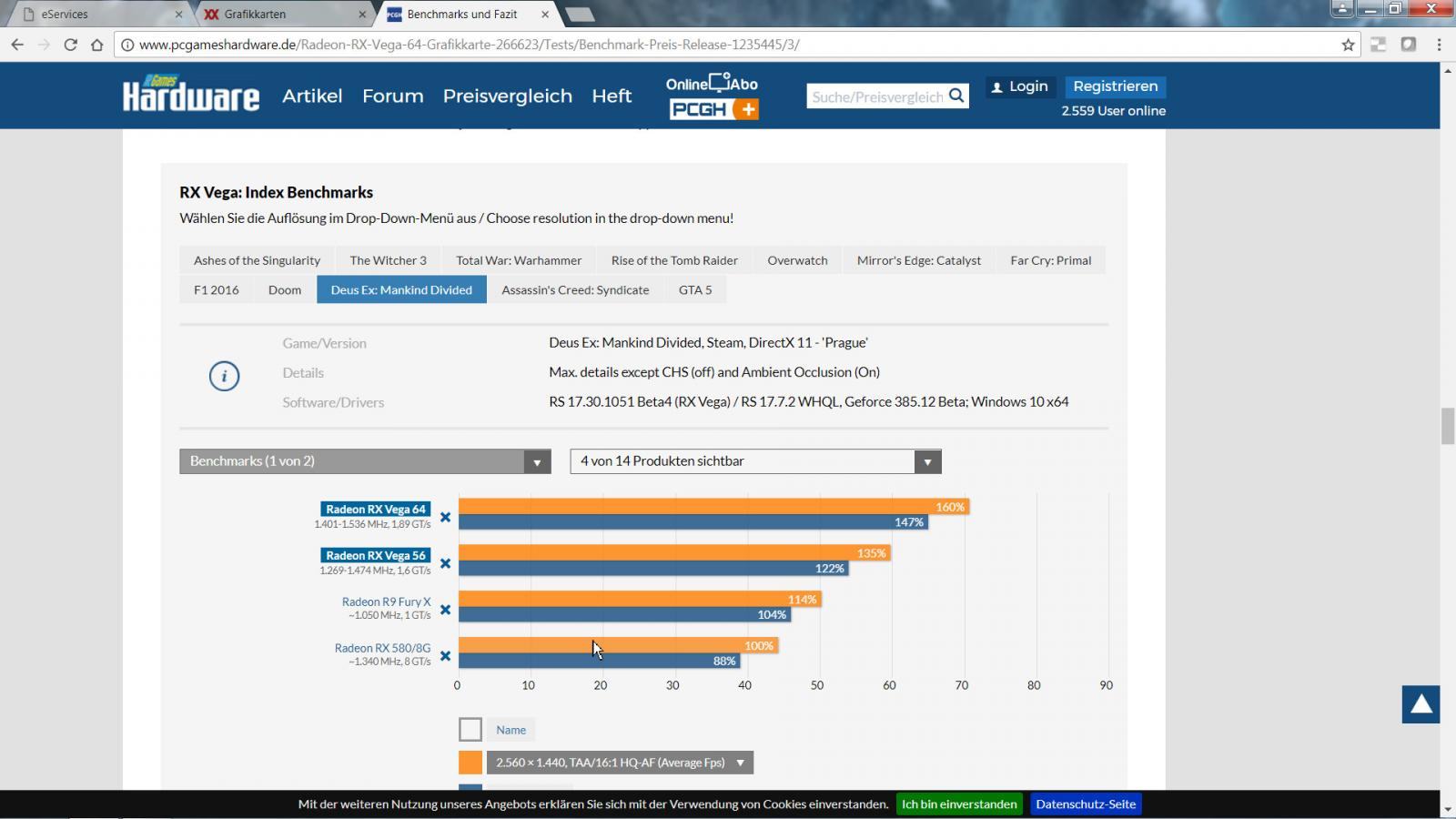Open Preisvergleich in the site header
The height and width of the screenshot is (819, 1456).
508,96
